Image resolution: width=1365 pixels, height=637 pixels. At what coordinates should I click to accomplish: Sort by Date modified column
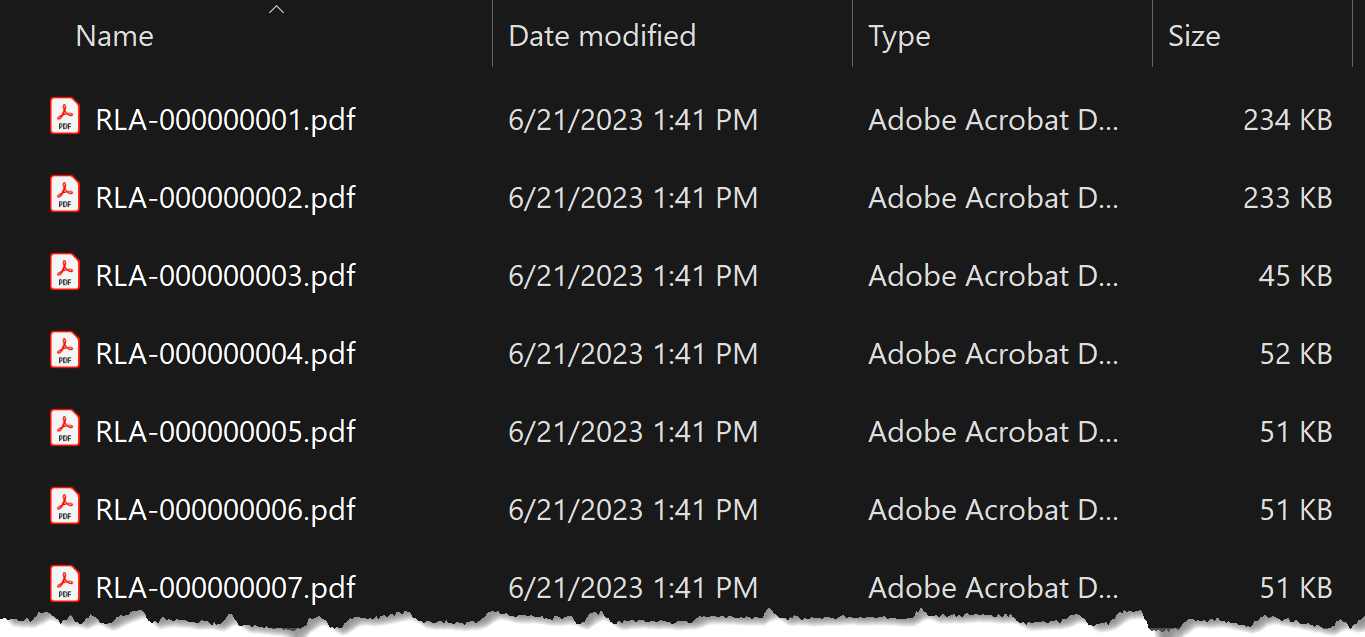tap(602, 37)
